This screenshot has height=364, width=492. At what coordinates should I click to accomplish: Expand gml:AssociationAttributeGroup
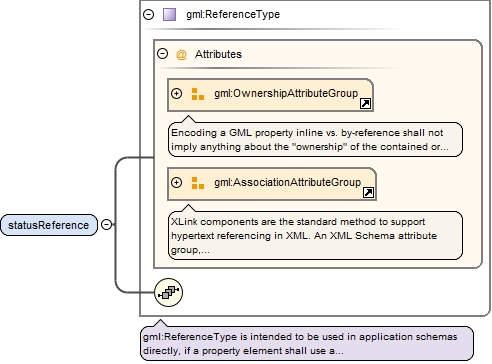pos(176,183)
